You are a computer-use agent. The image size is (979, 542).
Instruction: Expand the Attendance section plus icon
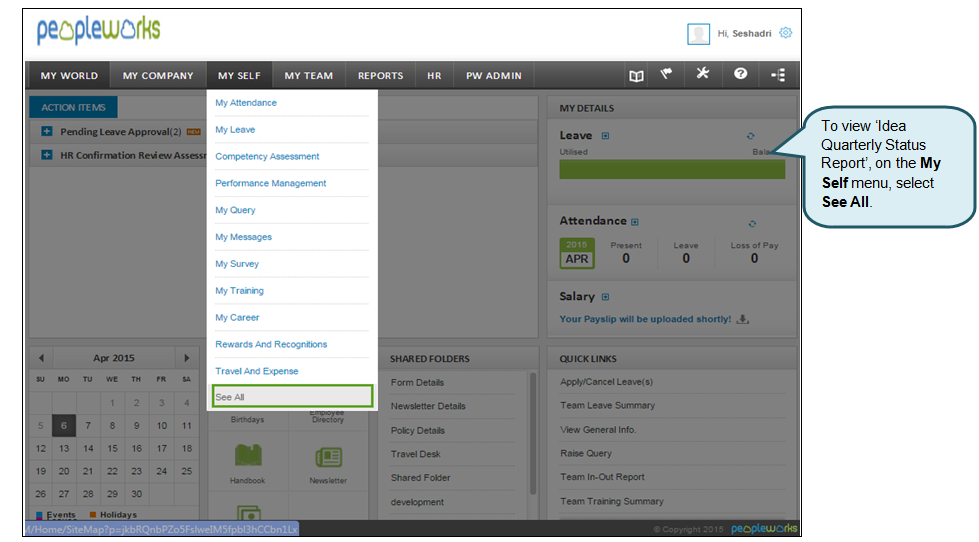pyautogui.click(x=634, y=222)
